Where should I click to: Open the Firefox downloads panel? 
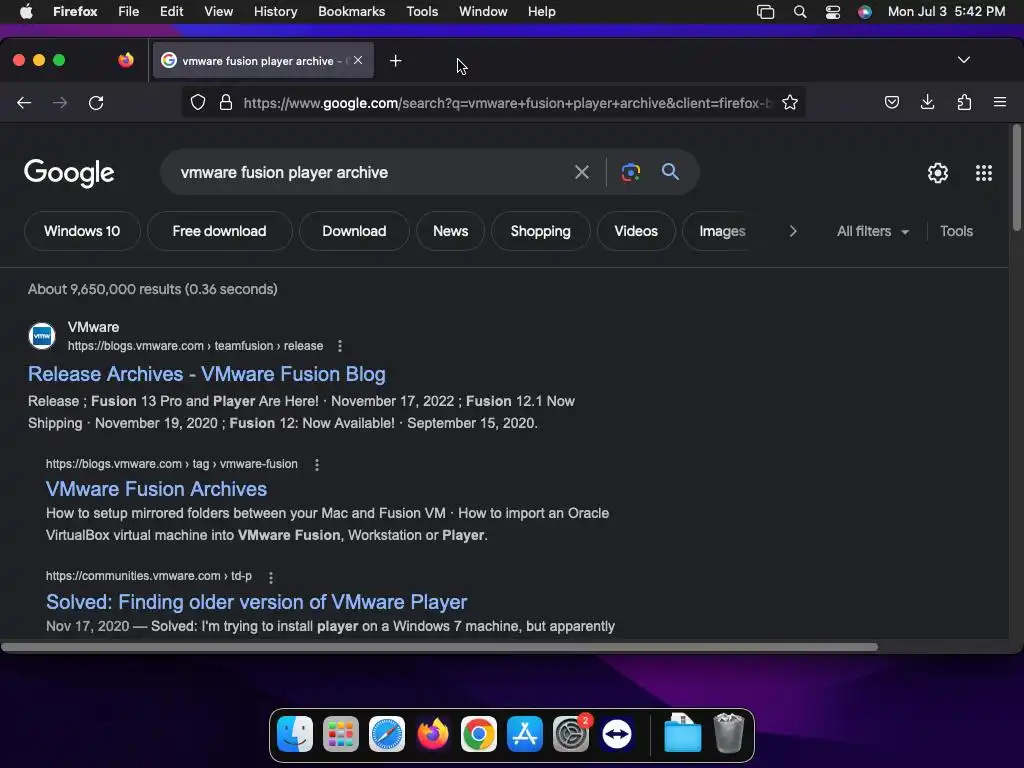(927, 102)
